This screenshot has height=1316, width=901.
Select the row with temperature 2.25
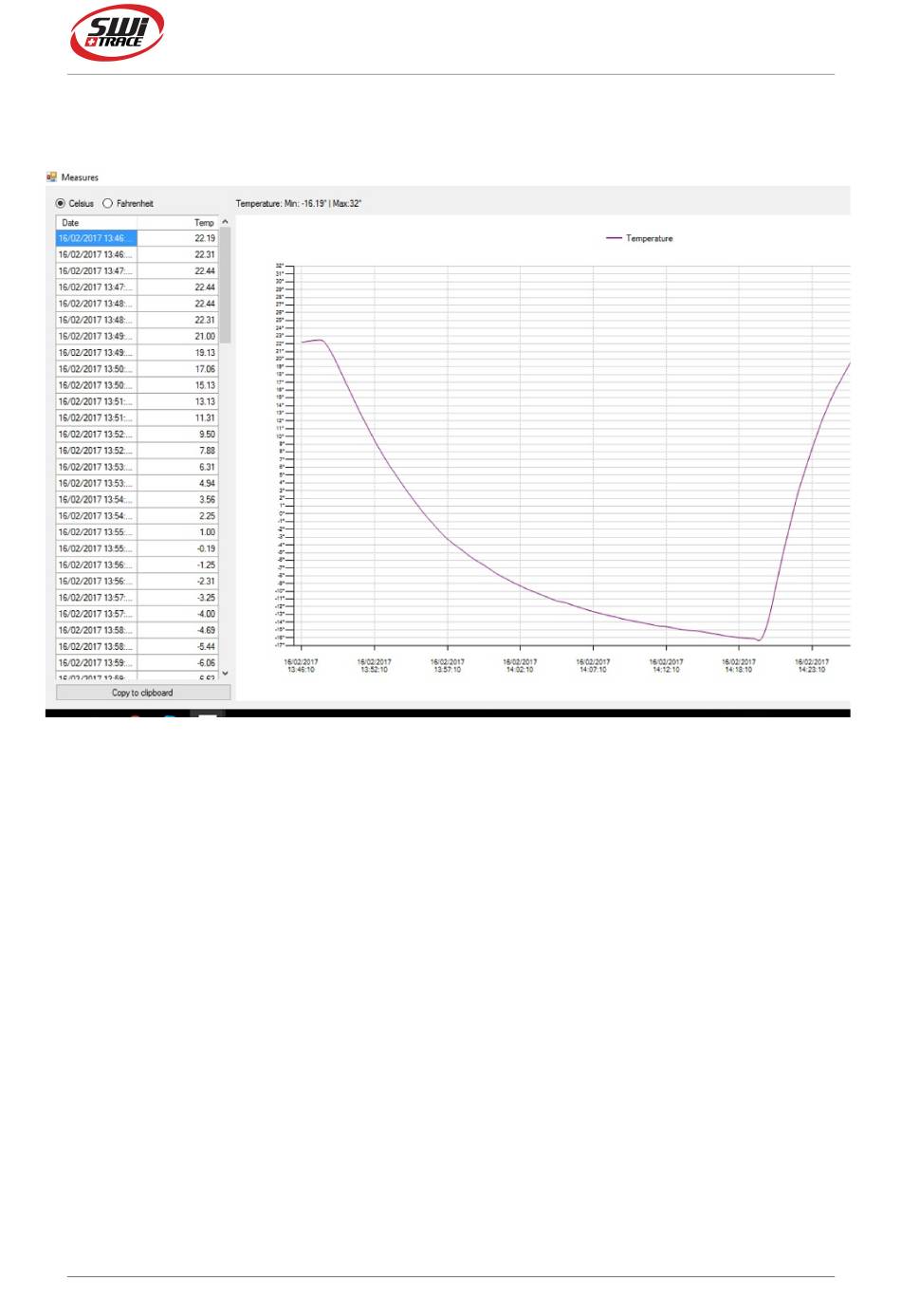click(137, 516)
